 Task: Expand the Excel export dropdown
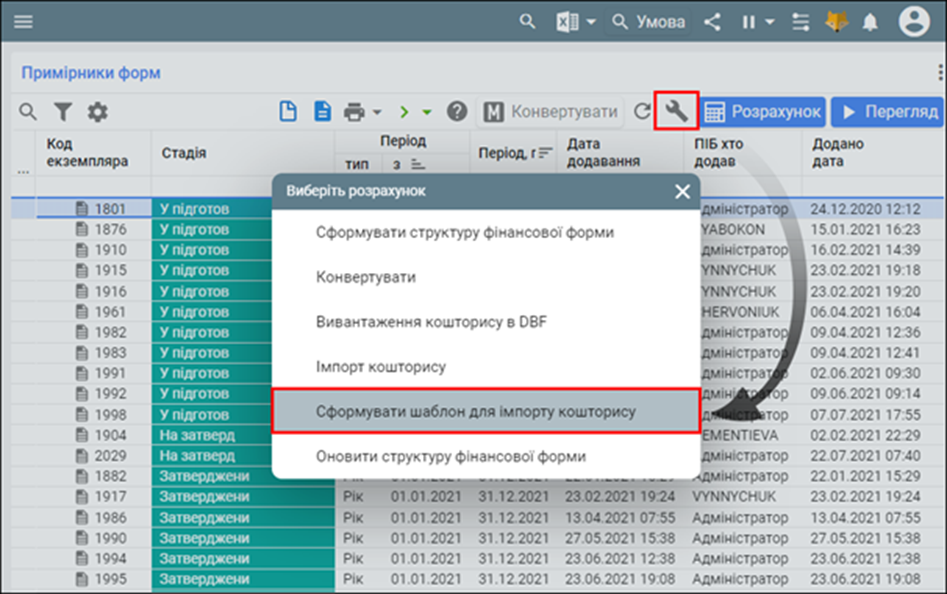pos(591,22)
